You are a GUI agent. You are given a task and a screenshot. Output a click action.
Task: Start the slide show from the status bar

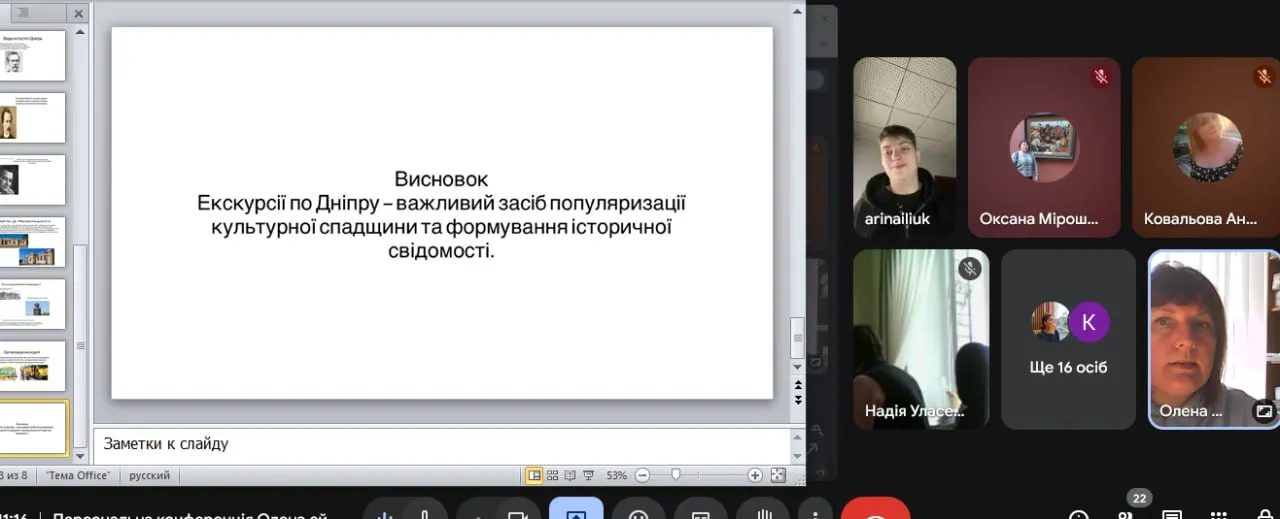(x=589, y=476)
